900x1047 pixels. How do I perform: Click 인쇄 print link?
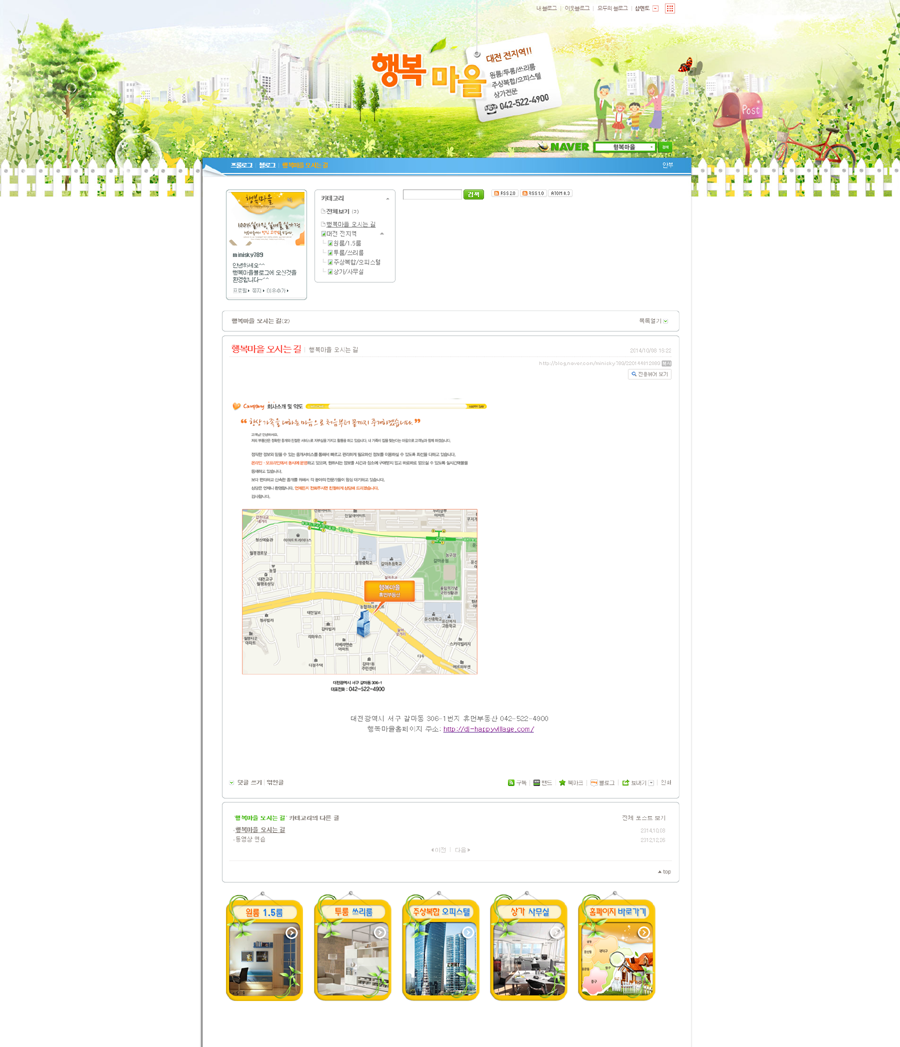tap(666, 783)
